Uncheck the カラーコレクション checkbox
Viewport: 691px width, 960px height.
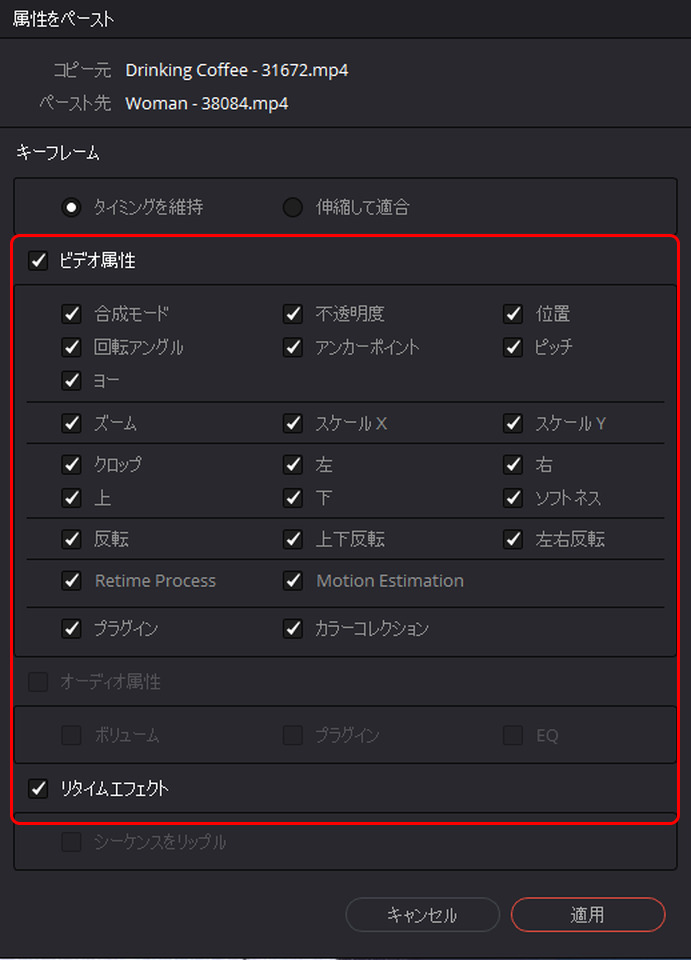293,629
